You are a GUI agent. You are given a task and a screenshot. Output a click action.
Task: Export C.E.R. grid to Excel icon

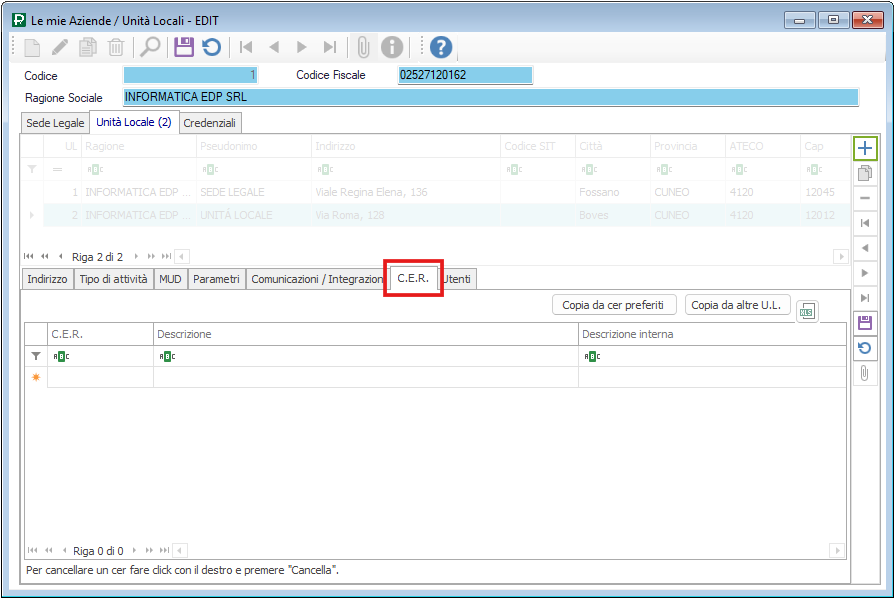point(807,311)
